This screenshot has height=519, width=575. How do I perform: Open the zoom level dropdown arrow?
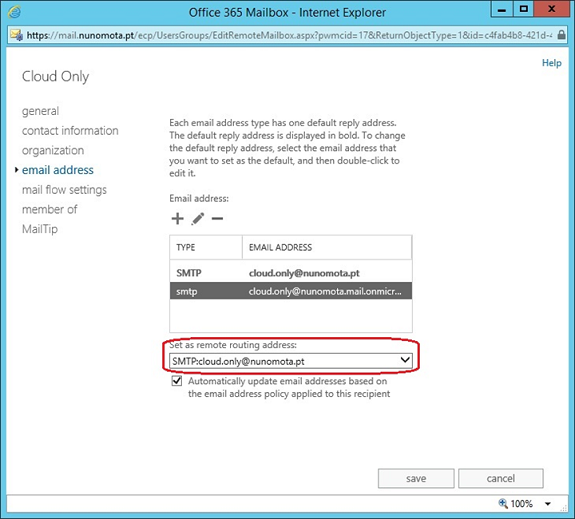tap(548, 504)
